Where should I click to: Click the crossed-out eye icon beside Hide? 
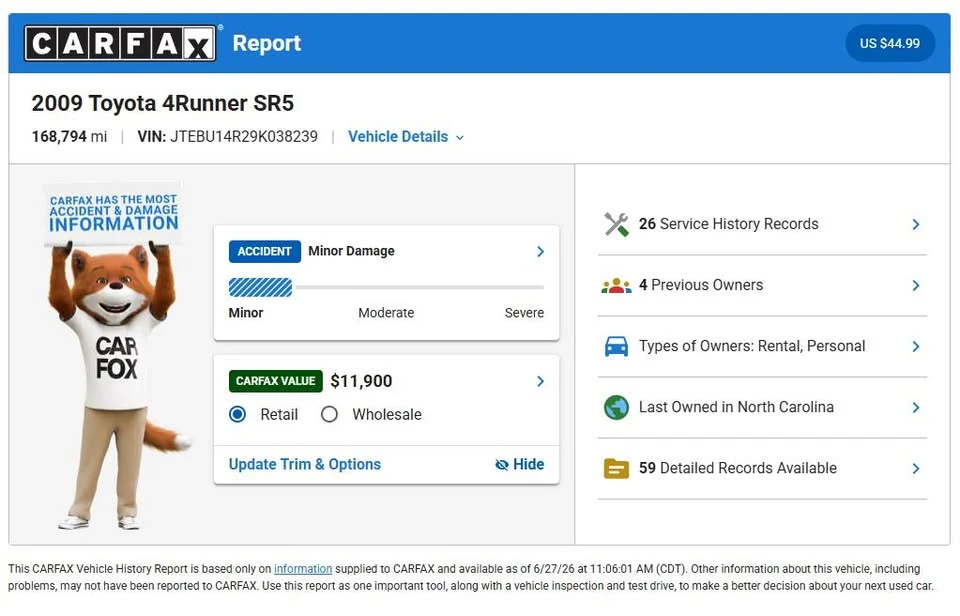pos(501,465)
